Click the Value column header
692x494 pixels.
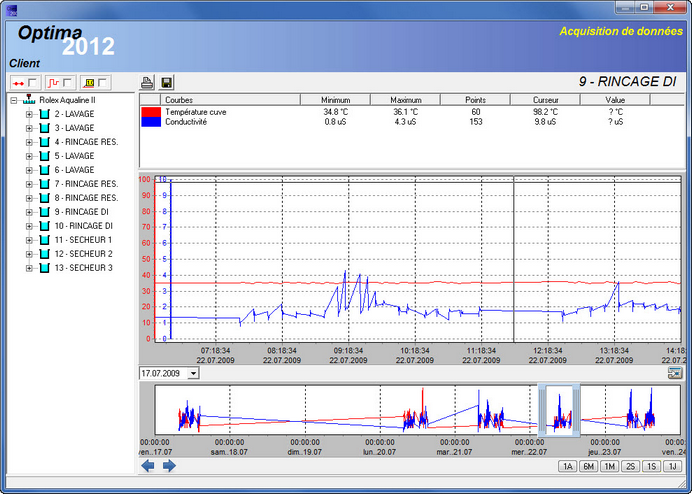[x=615, y=100]
